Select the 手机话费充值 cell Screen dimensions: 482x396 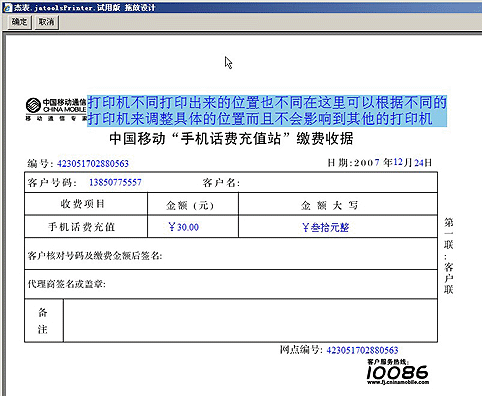86,227
